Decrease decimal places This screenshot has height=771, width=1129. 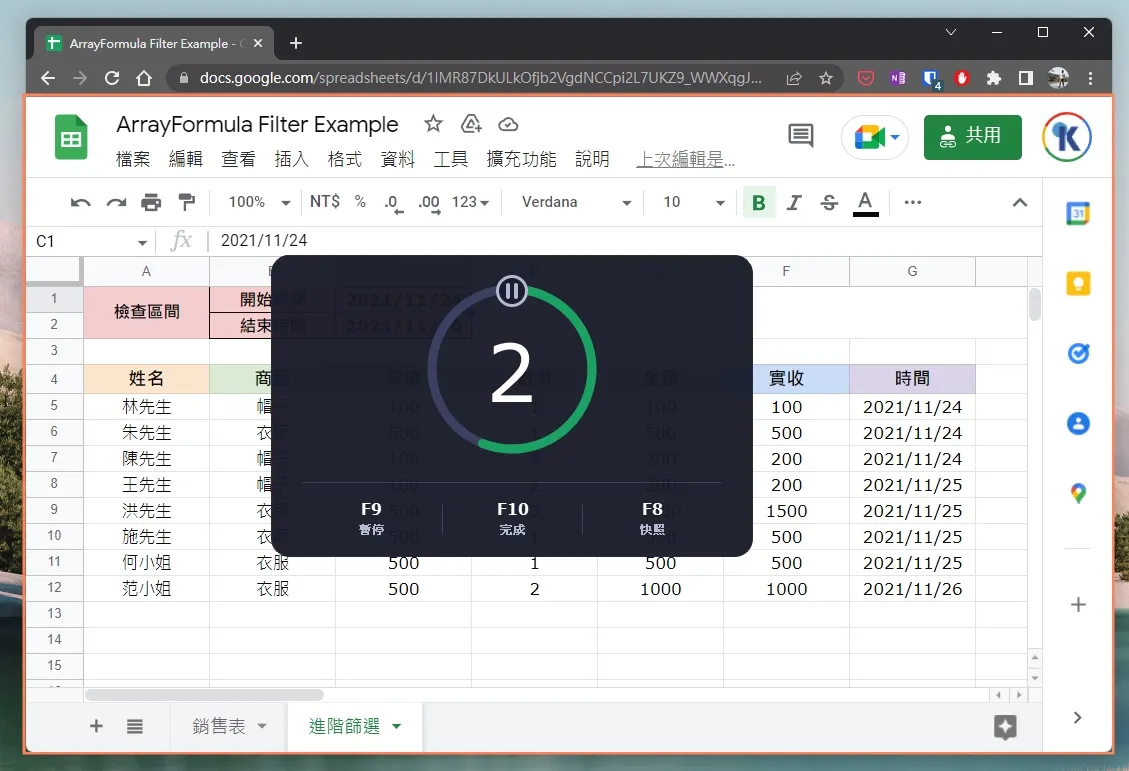pos(393,203)
